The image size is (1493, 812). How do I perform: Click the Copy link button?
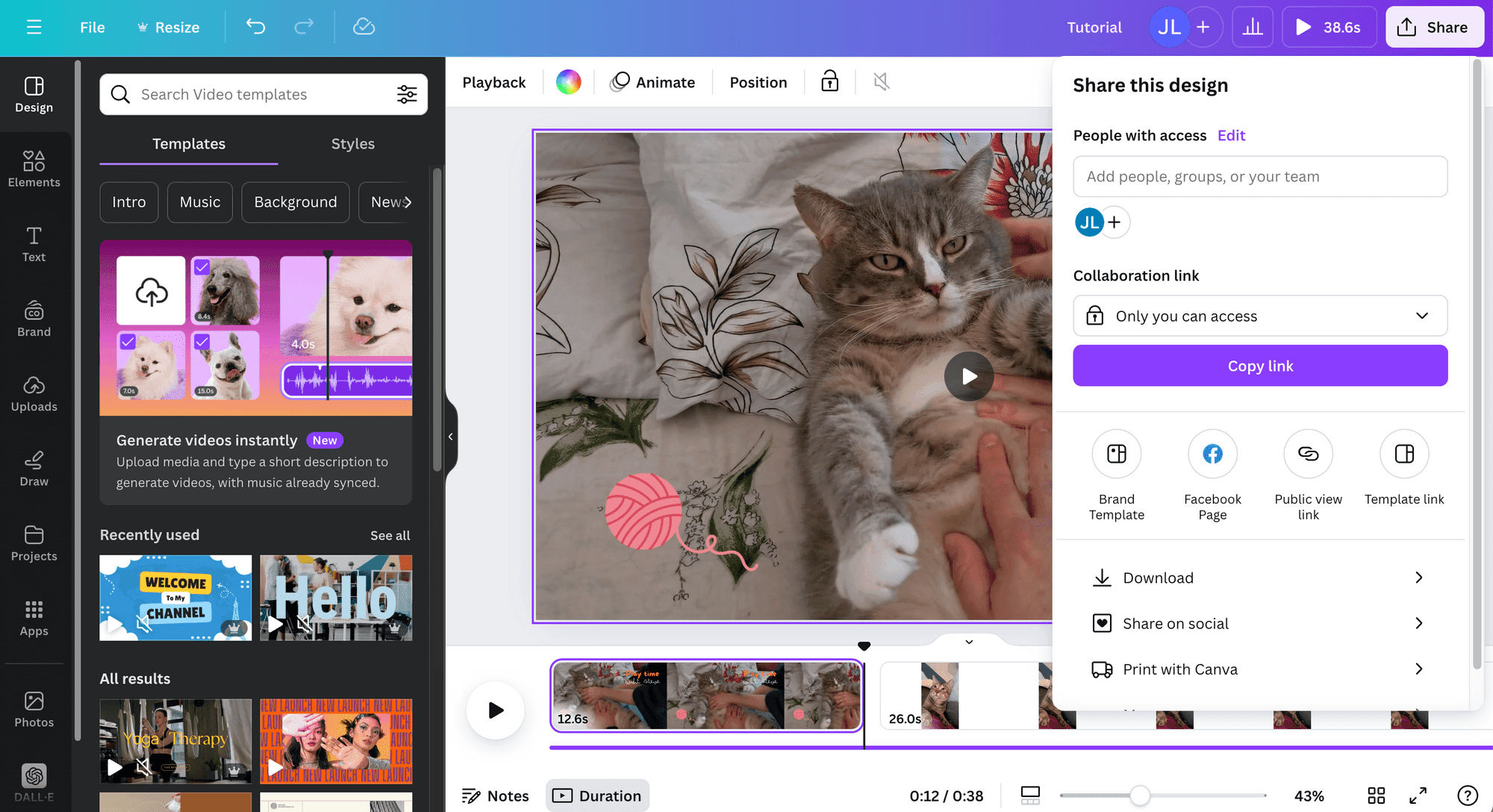(1259, 366)
